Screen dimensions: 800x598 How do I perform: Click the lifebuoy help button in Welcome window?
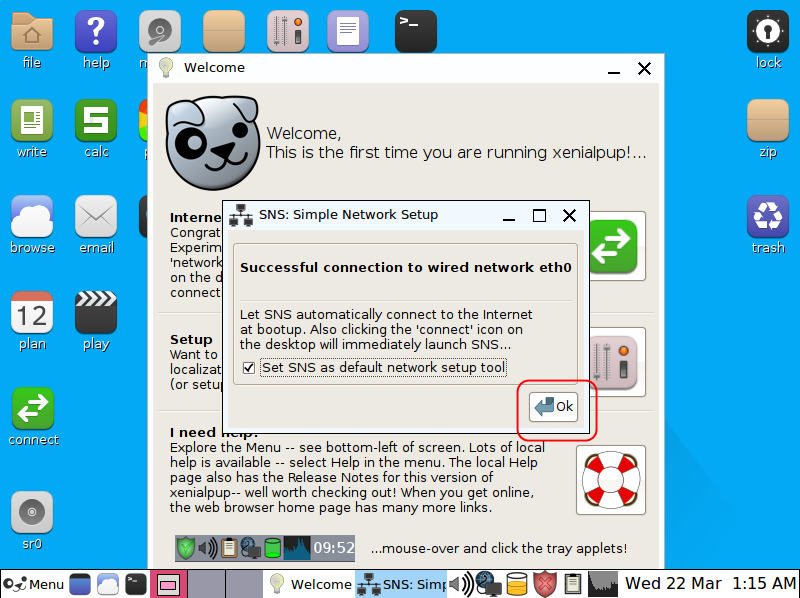coord(611,480)
